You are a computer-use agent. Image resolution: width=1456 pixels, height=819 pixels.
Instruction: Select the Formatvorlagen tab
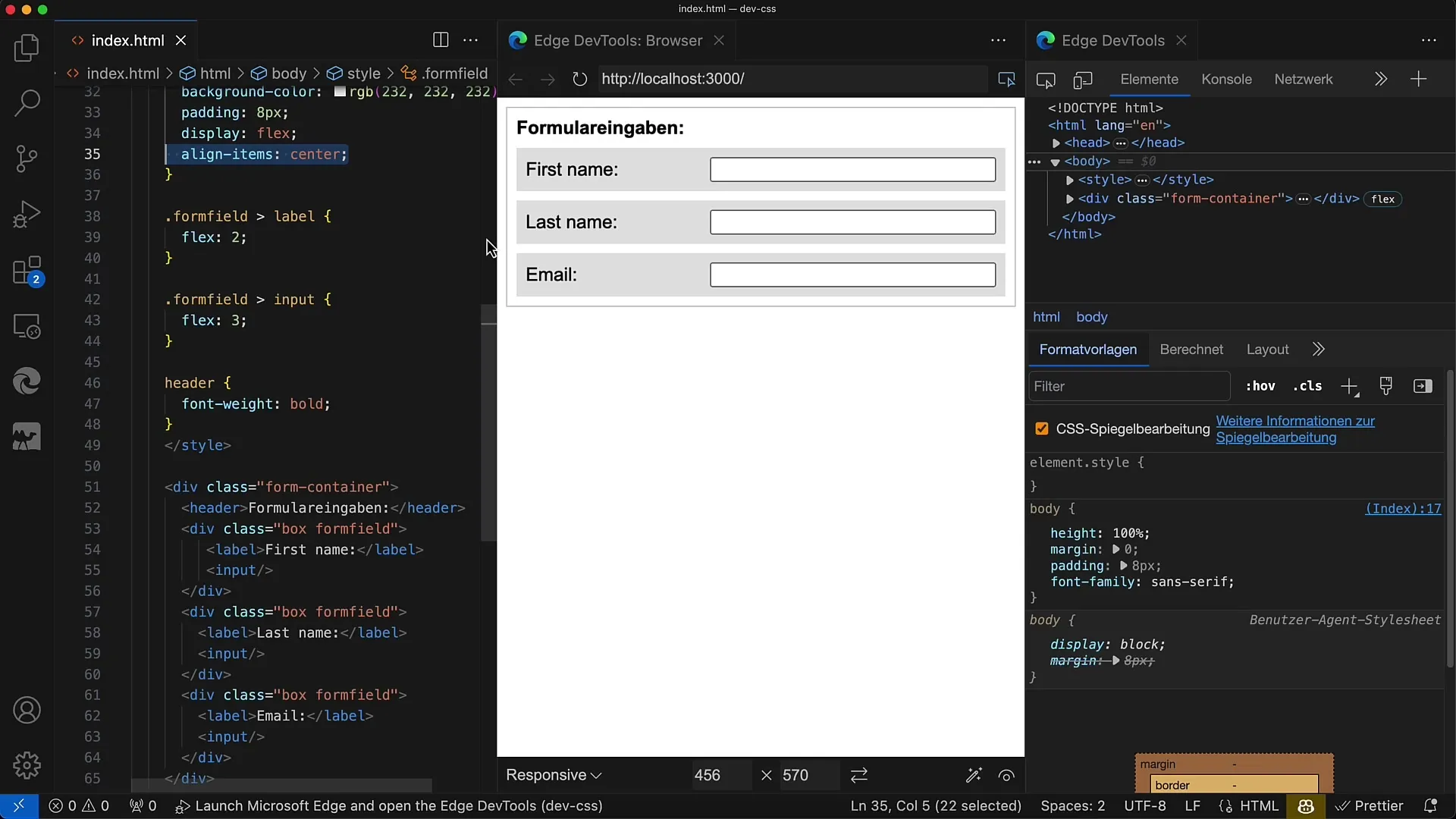[1087, 349]
